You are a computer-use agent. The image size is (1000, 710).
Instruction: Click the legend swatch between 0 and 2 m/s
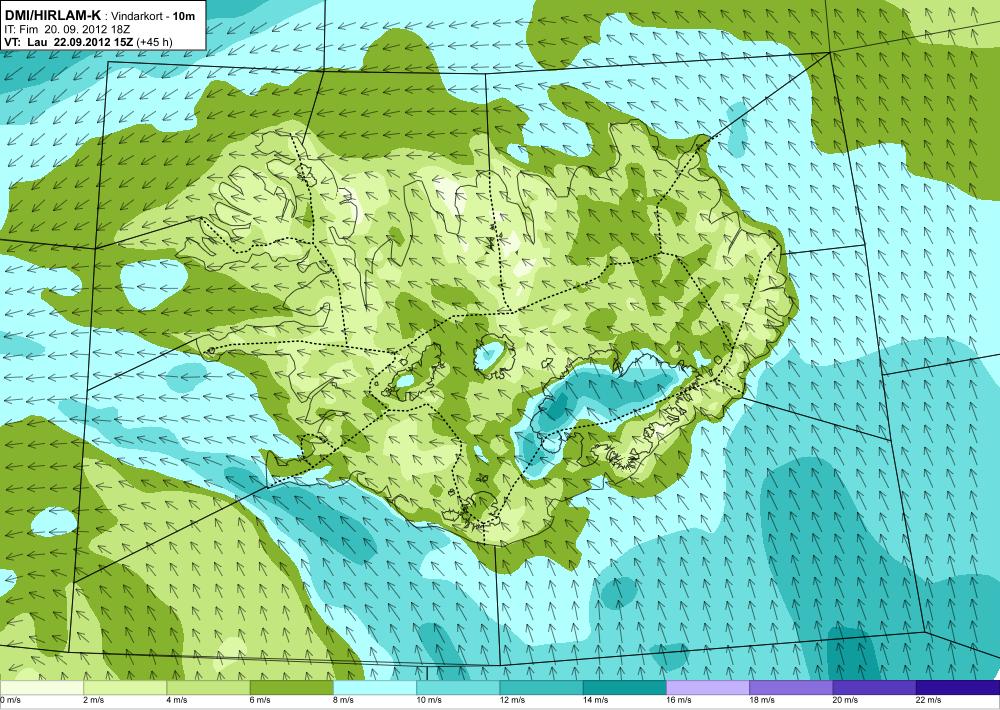[41, 688]
